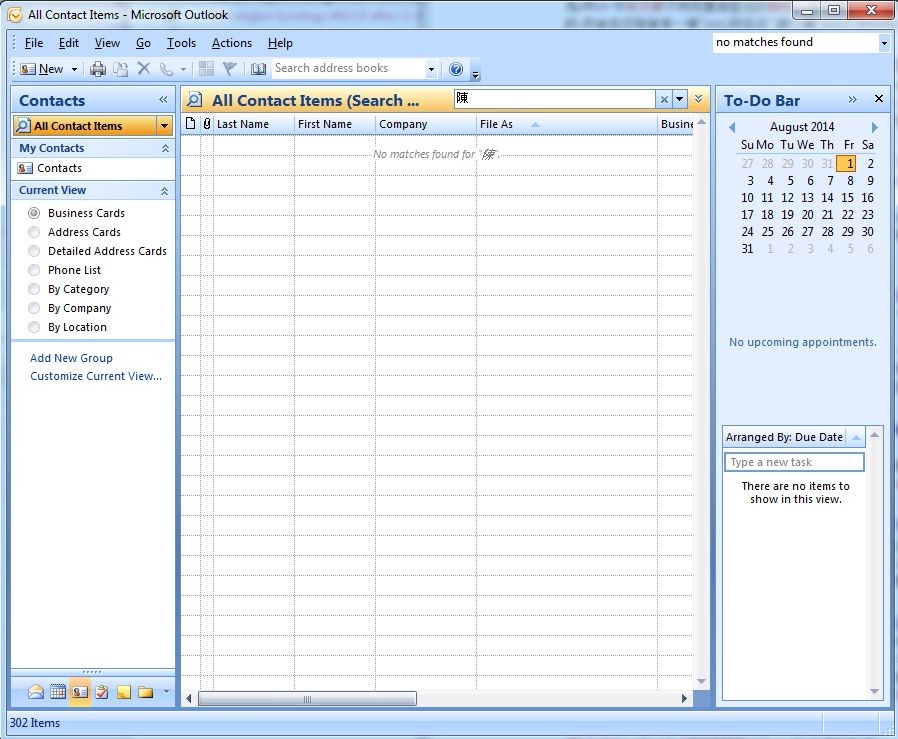Switch to Contacts navigation icon
This screenshot has height=739, width=898.
pyautogui.click(x=80, y=692)
